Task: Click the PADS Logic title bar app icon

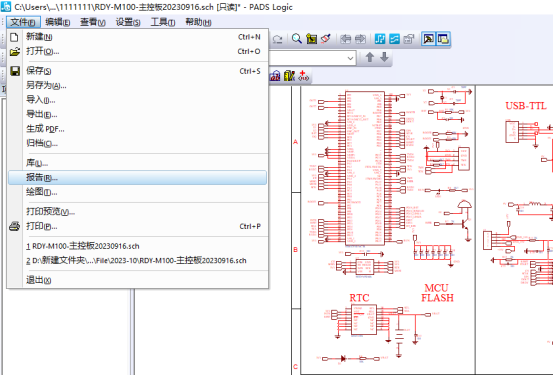Action: 6,7
